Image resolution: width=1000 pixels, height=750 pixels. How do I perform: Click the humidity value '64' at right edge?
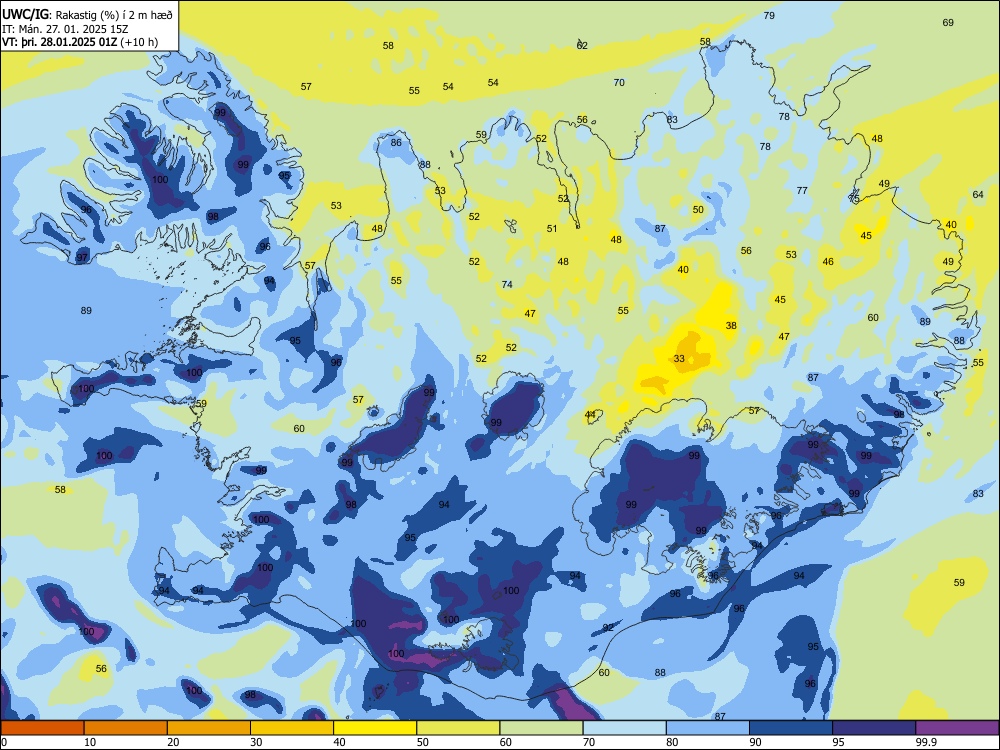tap(978, 195)
